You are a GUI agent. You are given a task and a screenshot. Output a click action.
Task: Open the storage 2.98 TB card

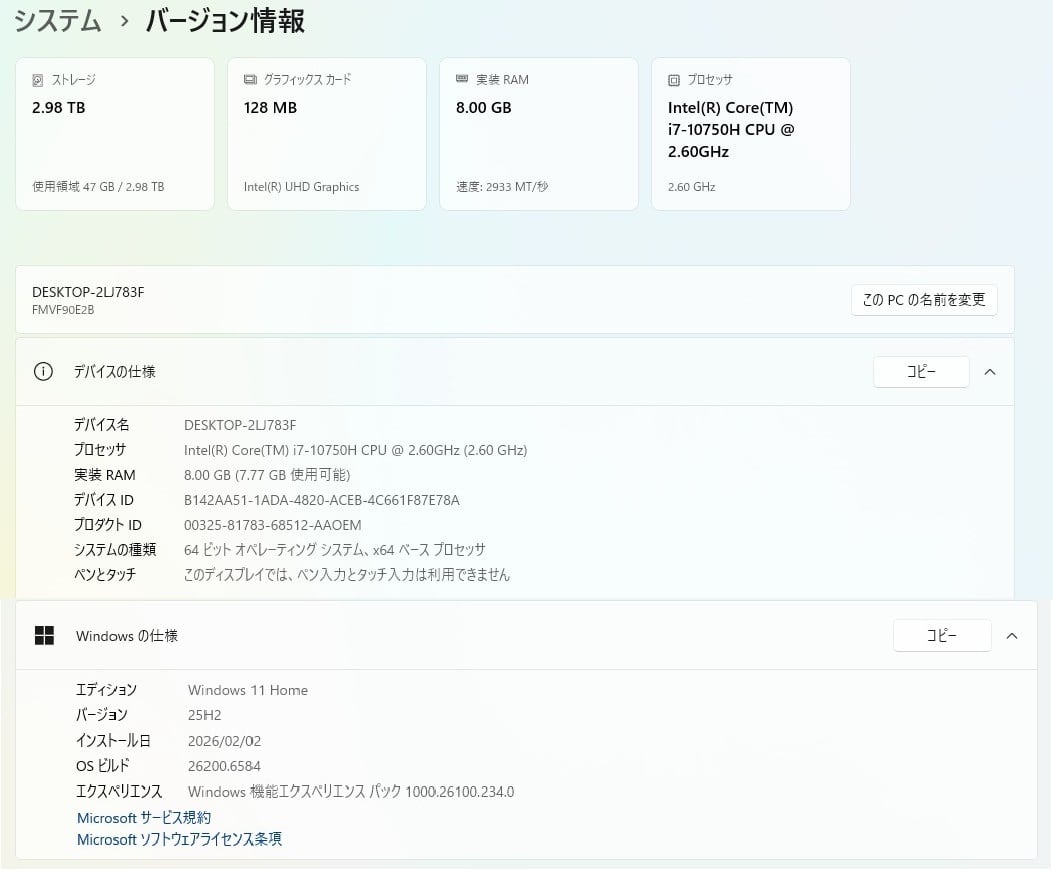point(115,134)
